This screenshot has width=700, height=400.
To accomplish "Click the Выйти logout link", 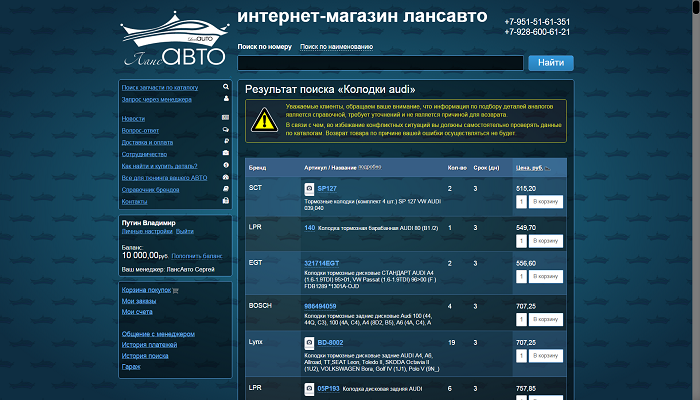I will [185, 231].
